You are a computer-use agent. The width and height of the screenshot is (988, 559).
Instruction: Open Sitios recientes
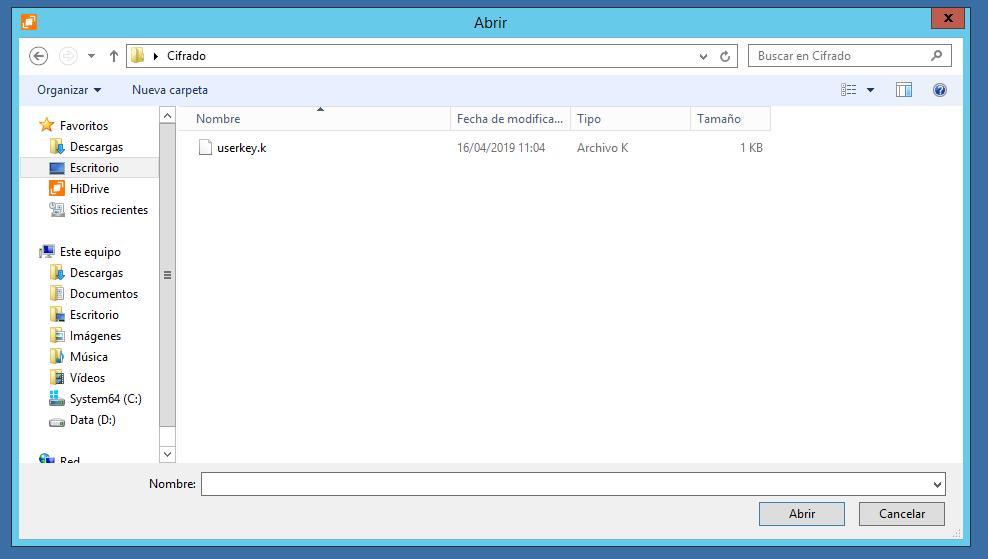pos(109,209)
